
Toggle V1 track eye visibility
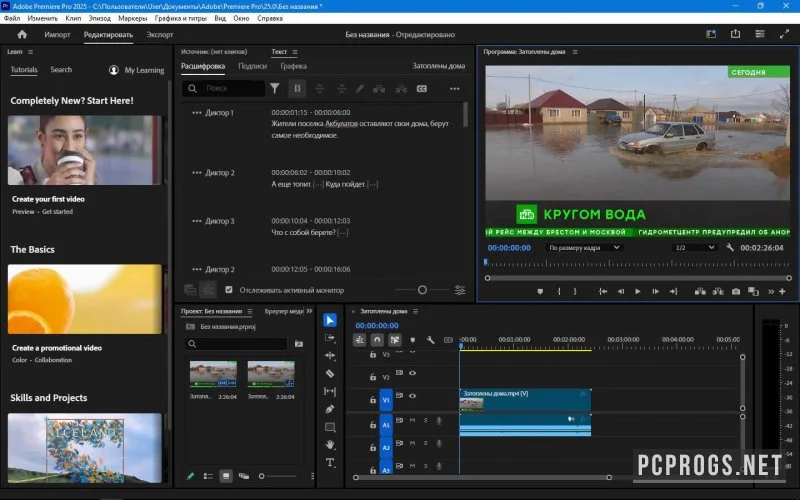[412, 395]
